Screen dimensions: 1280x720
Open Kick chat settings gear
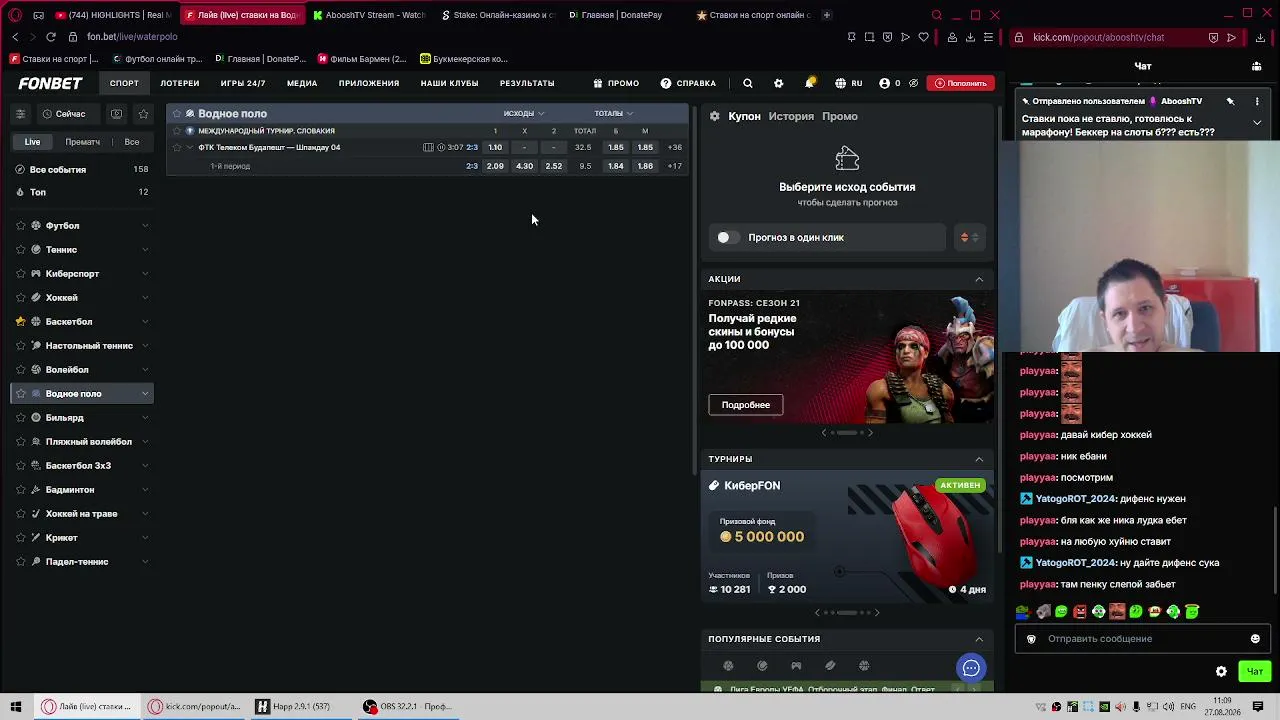click(x=1221, y=671)
